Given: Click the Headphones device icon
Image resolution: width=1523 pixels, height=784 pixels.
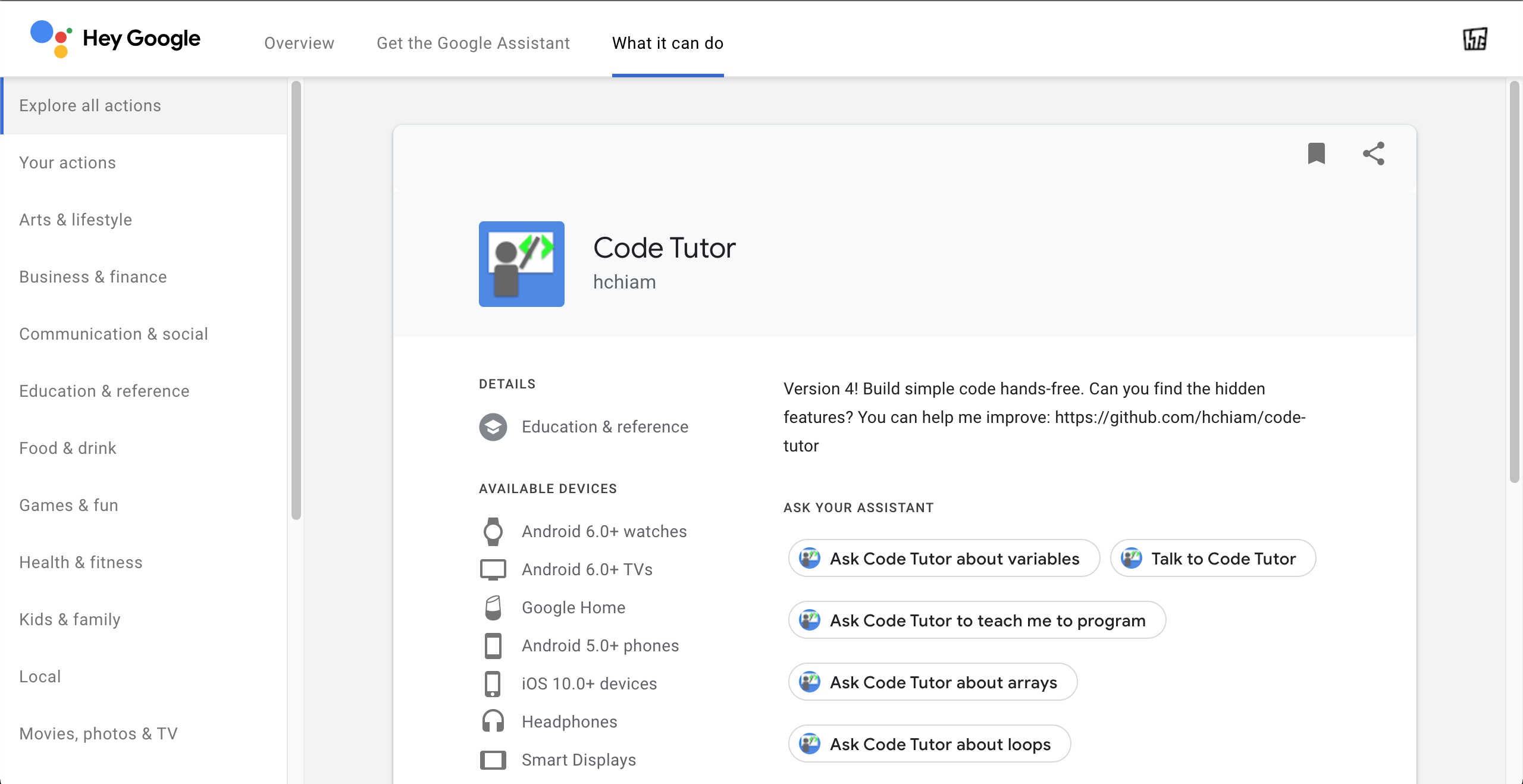Looking at the screenshot, I should [493, 722].
